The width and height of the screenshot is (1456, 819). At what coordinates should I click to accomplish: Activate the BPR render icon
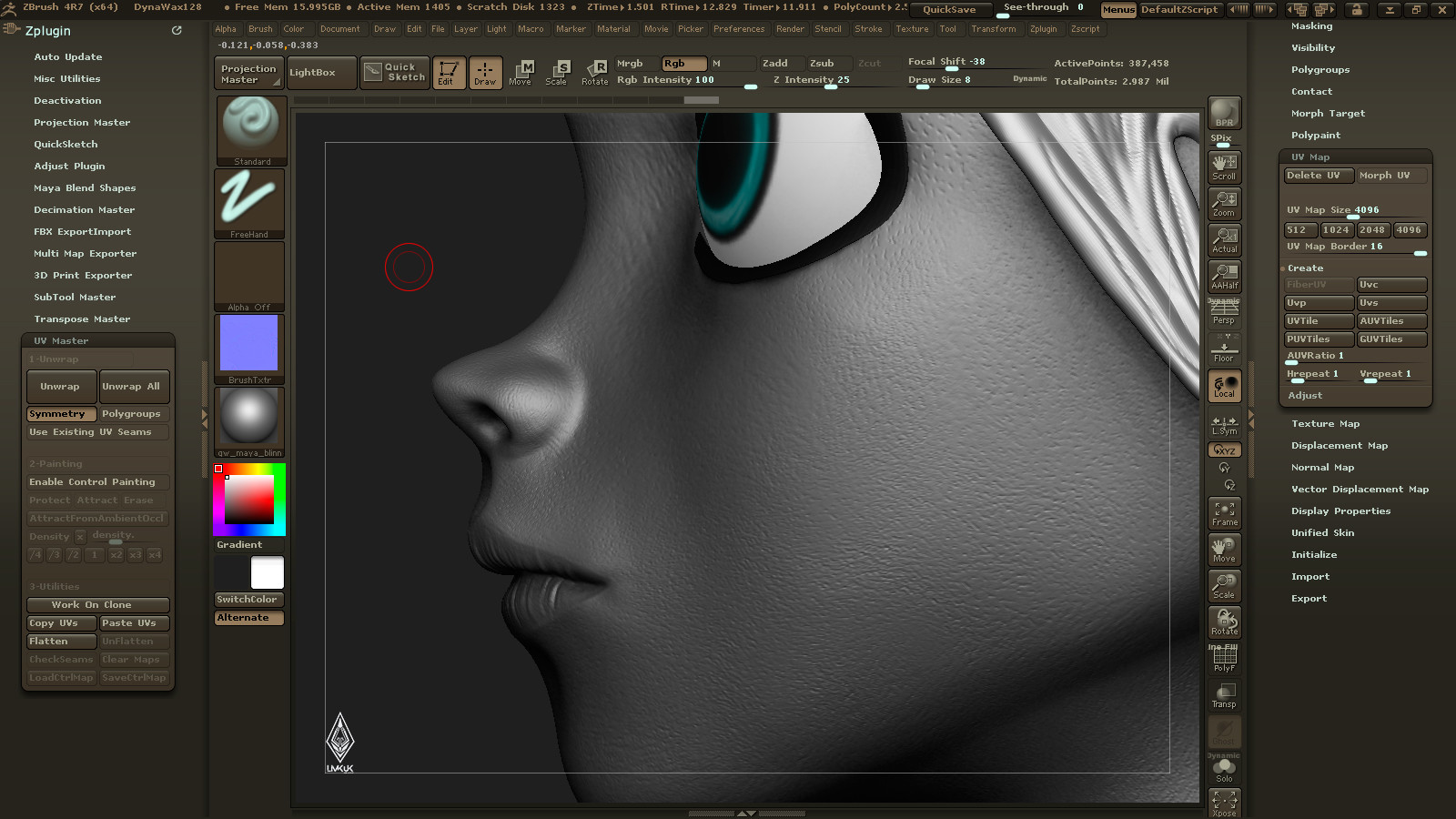click(1224, 113)
